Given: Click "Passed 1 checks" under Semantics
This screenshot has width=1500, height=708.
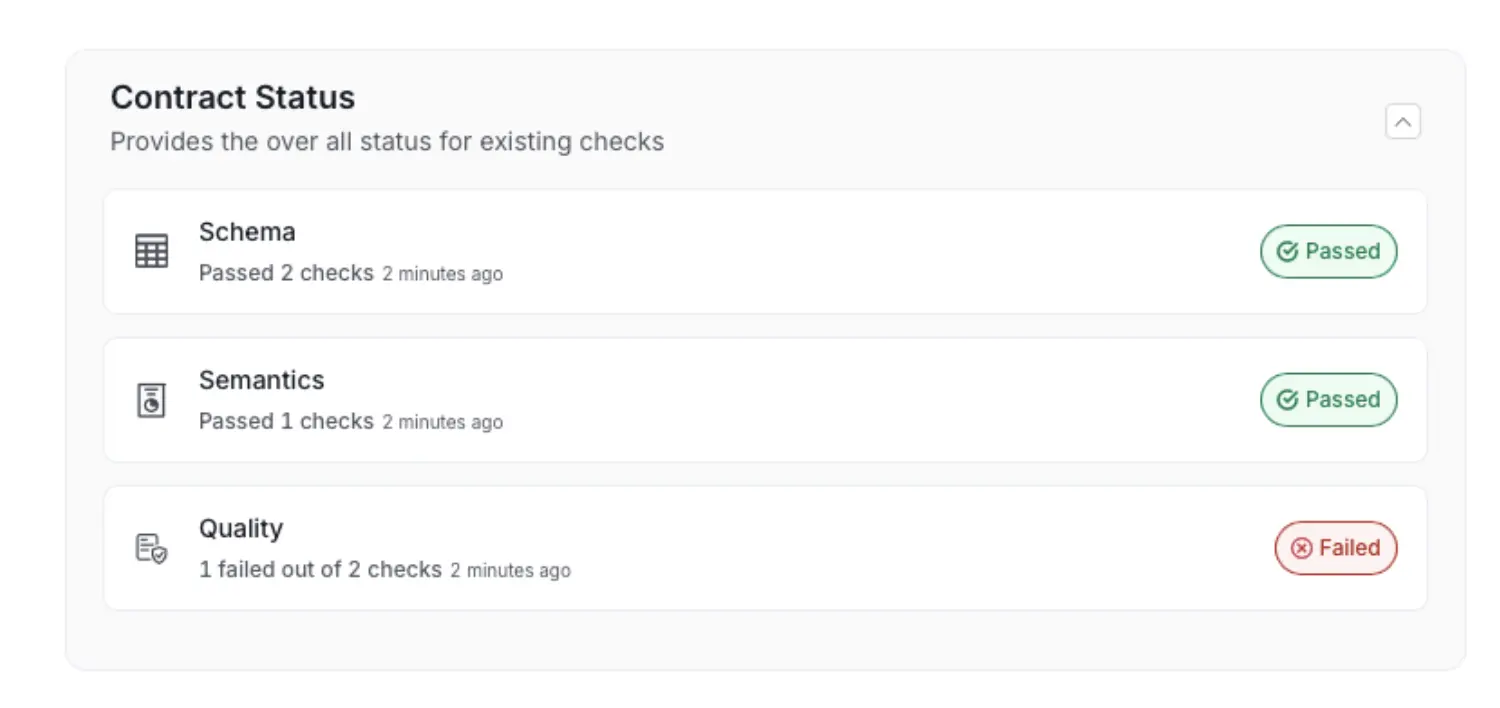Looking at the screenshot, I should 286,421.
